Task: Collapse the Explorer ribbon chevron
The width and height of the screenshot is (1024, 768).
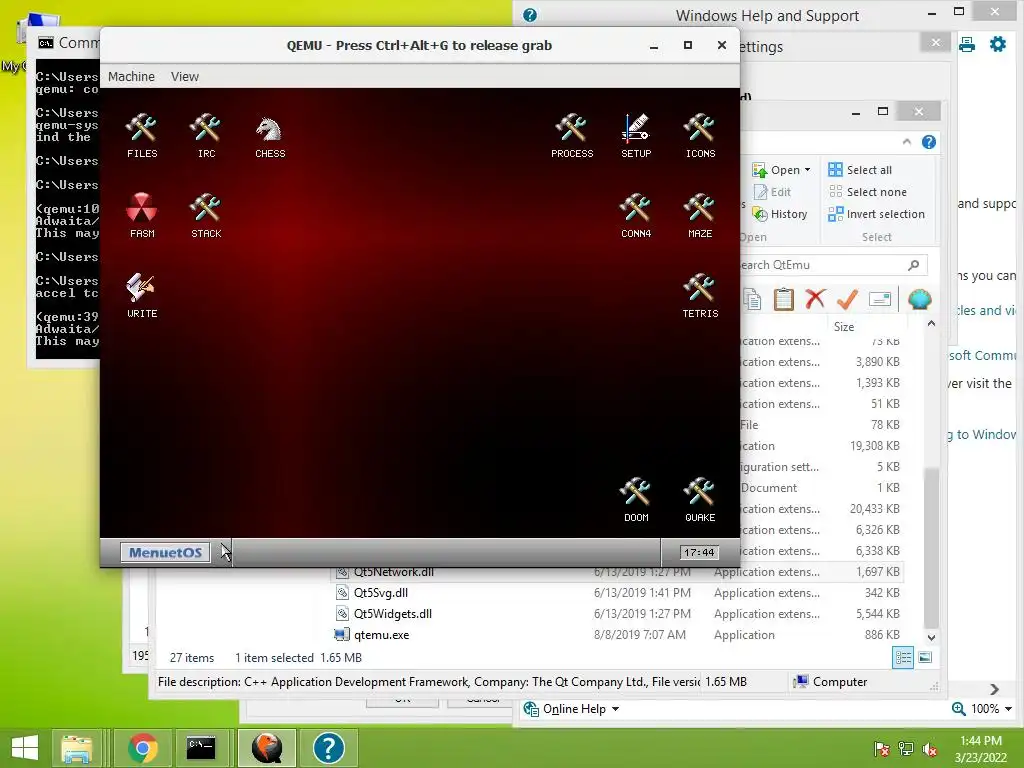Action: tap(906, 142)
